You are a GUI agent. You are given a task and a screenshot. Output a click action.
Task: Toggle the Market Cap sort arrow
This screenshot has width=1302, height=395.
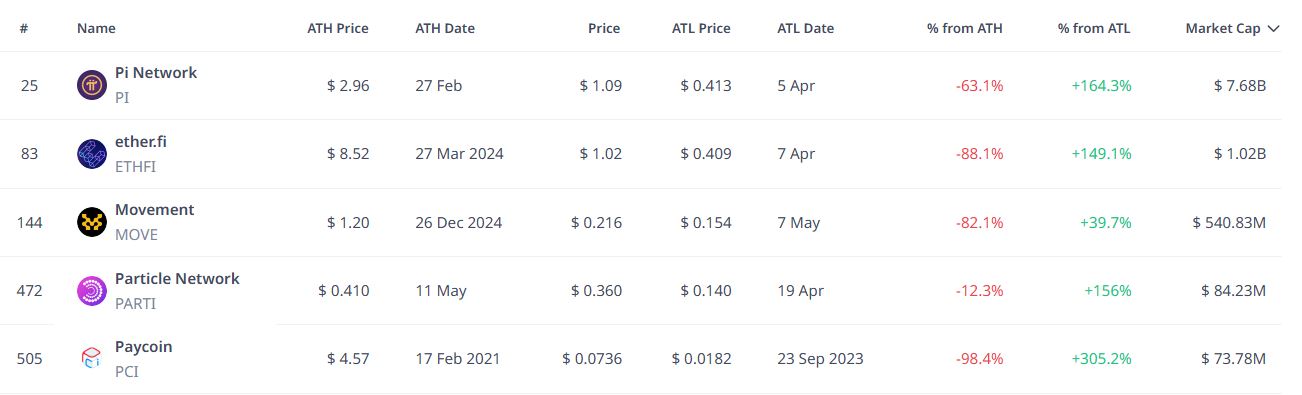(x=1273, y=29)
